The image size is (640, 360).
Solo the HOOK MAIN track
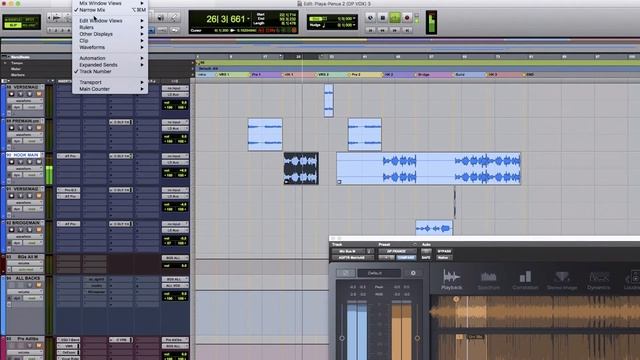(x=30, y=162)
